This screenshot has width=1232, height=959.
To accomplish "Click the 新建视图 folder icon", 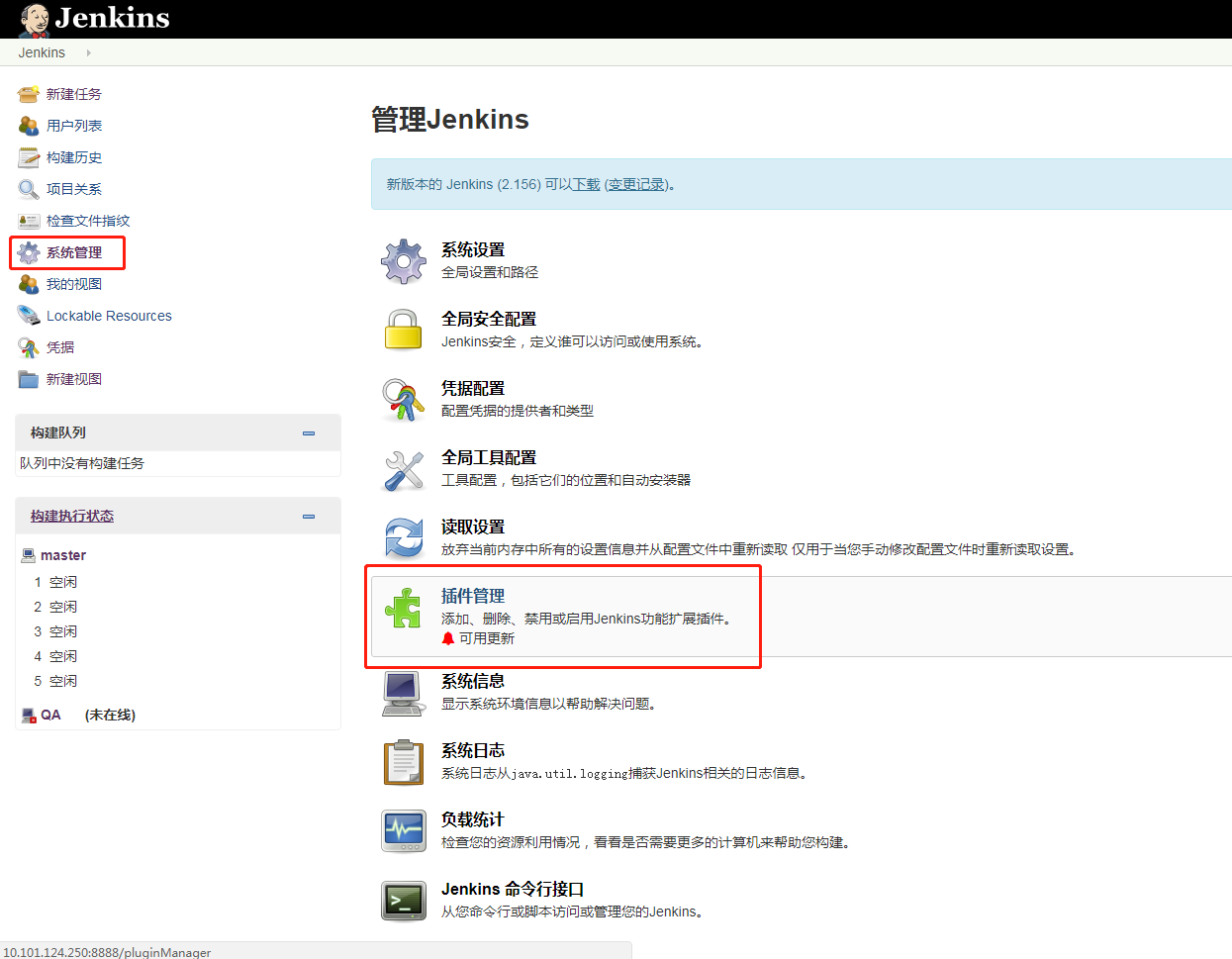I will click(x=29, y=379).
